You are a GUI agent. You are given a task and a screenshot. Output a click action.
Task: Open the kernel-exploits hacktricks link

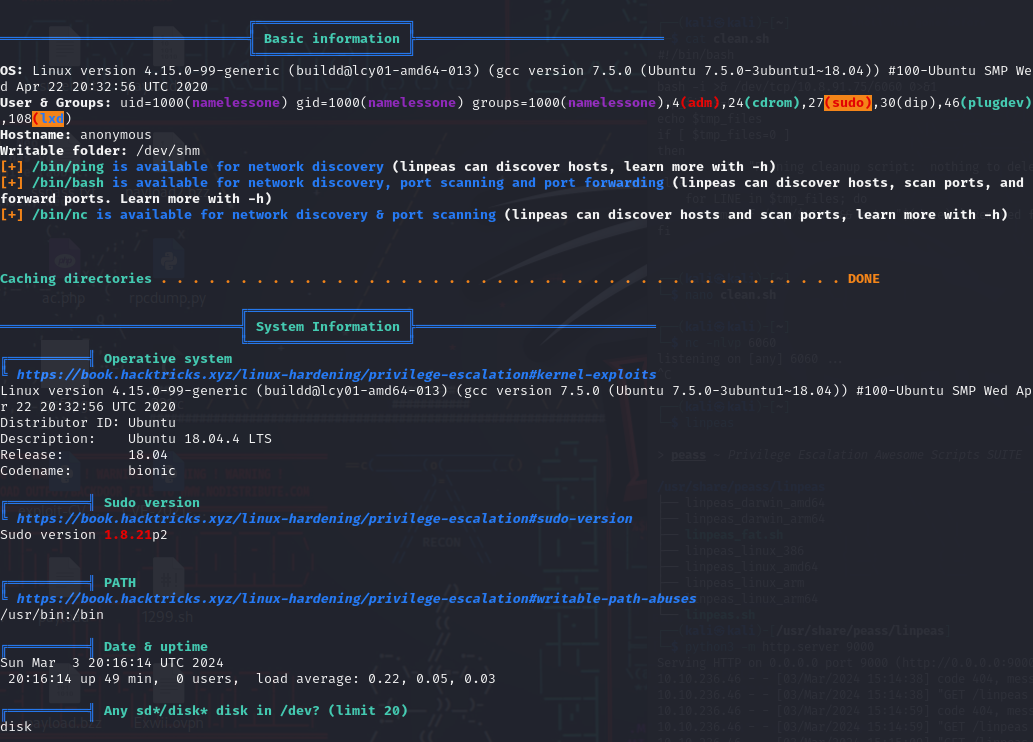click(336, 375)
